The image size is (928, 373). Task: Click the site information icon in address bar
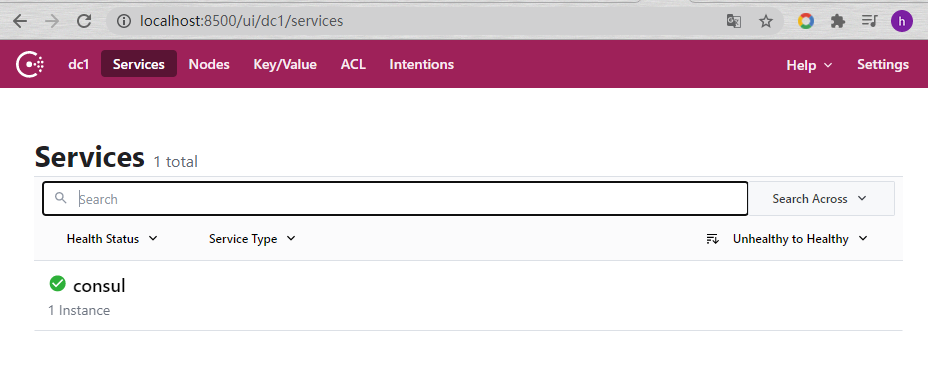pos(124,21)
